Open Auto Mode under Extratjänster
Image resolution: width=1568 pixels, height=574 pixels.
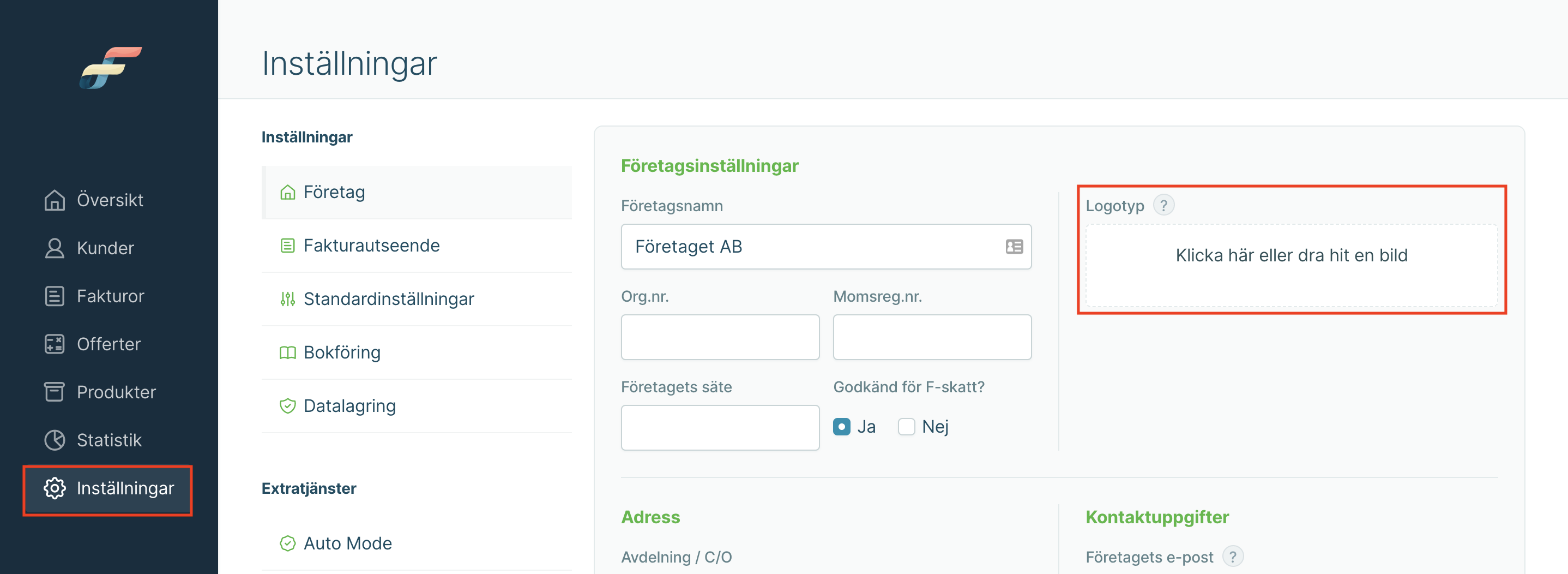coord(417,543)
